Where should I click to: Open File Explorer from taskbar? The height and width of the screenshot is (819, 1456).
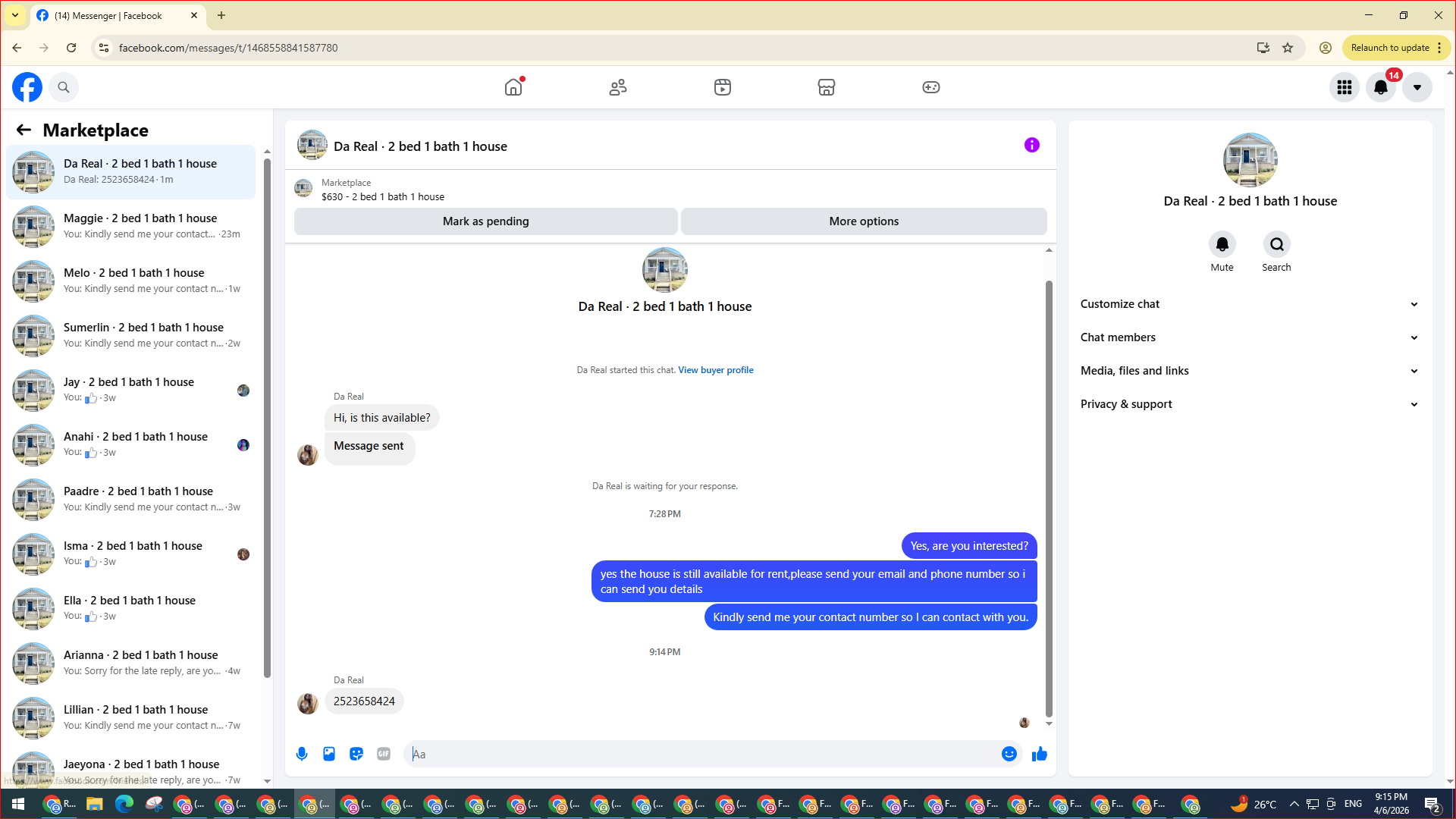(94, 804)
